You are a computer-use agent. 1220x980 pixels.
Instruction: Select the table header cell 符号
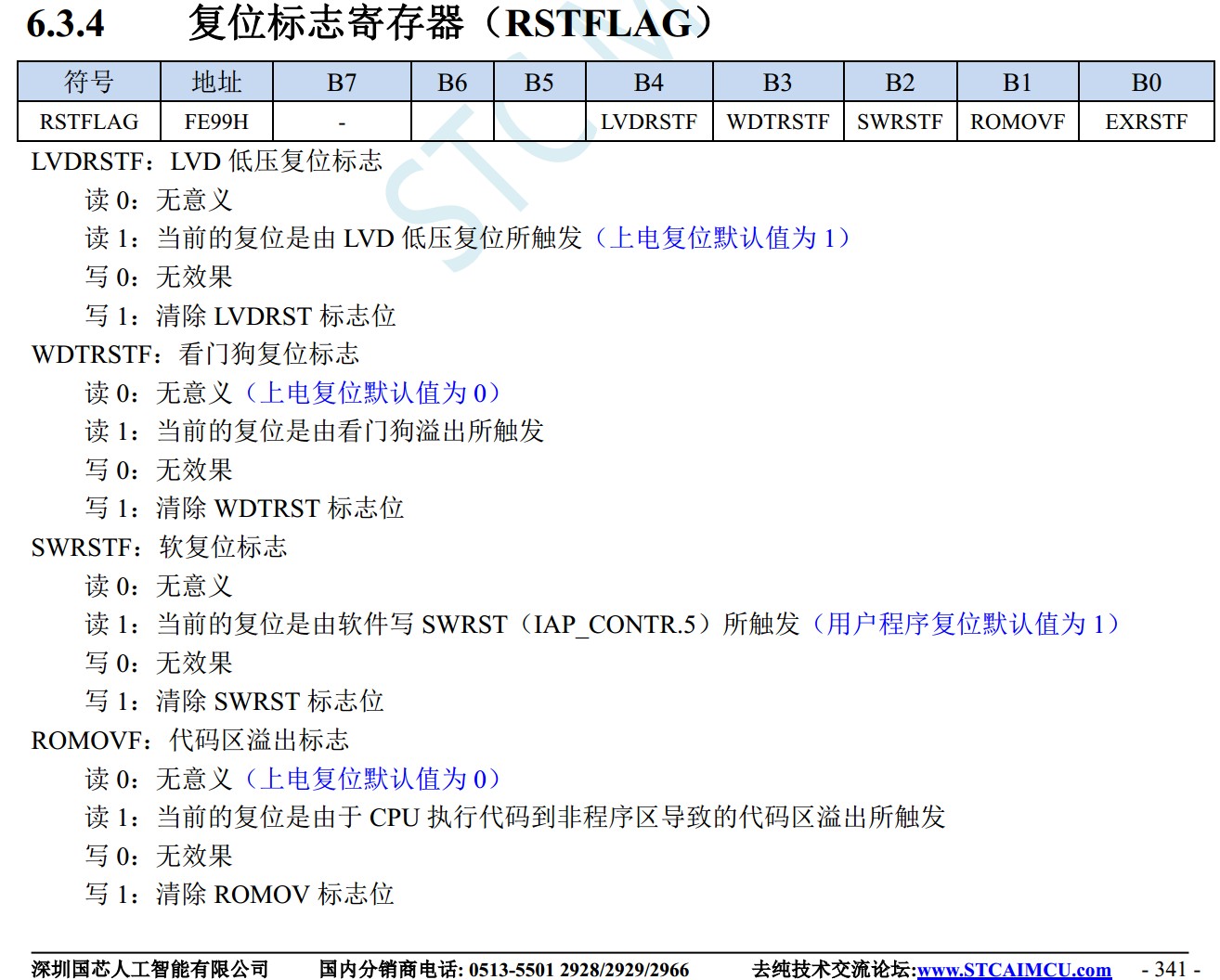(x=89, y=83)
